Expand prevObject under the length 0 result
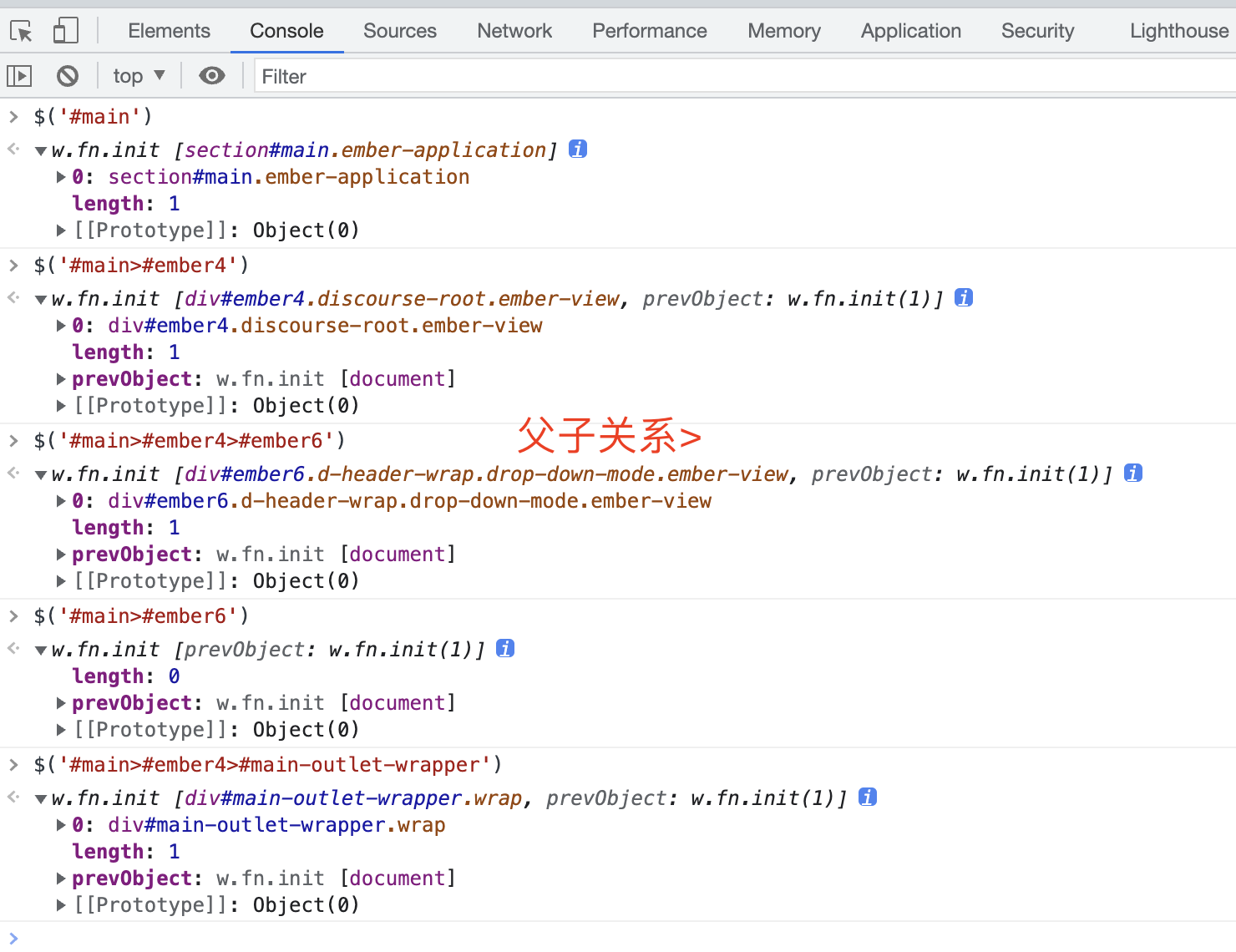This screenshot has height=952, width=1236. tap(61, 703)
